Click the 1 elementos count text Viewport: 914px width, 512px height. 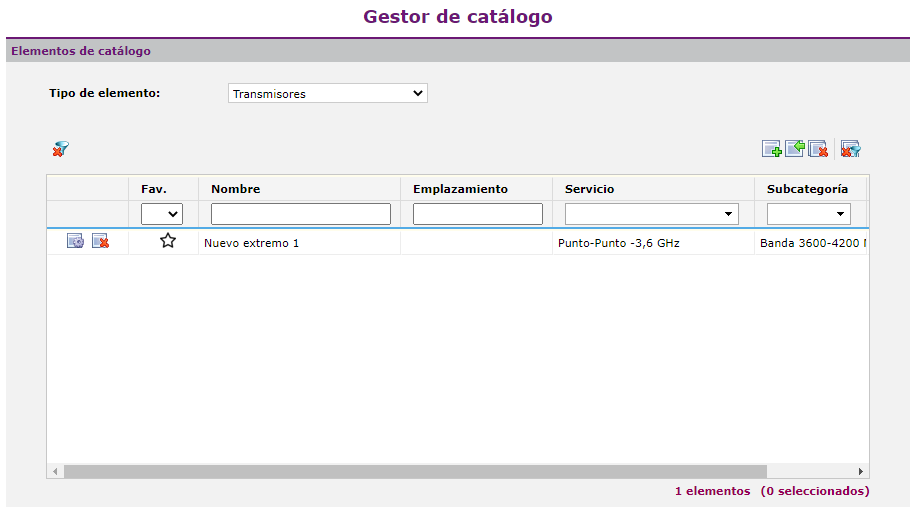click(712, 491)
